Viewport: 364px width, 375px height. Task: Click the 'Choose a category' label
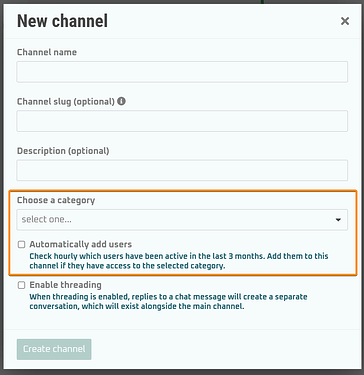(56, 200)
